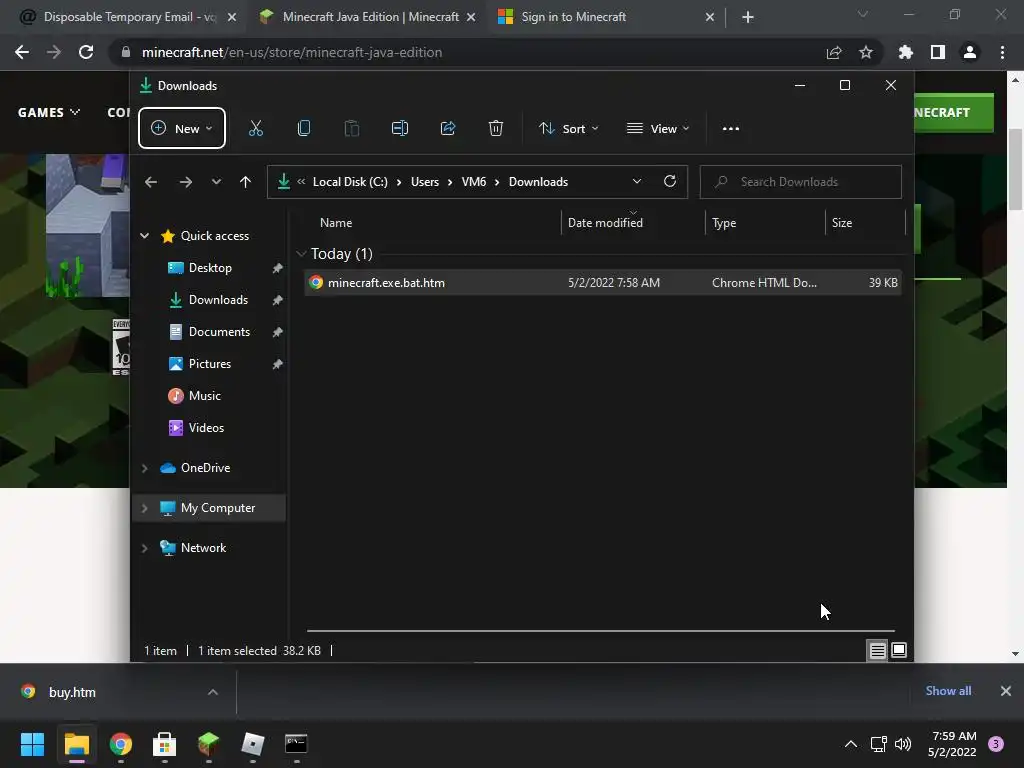This screenshot has height=768, width=1024.
Task: Open Chrome profile avatar icon
Action: (x=970, y=52)
